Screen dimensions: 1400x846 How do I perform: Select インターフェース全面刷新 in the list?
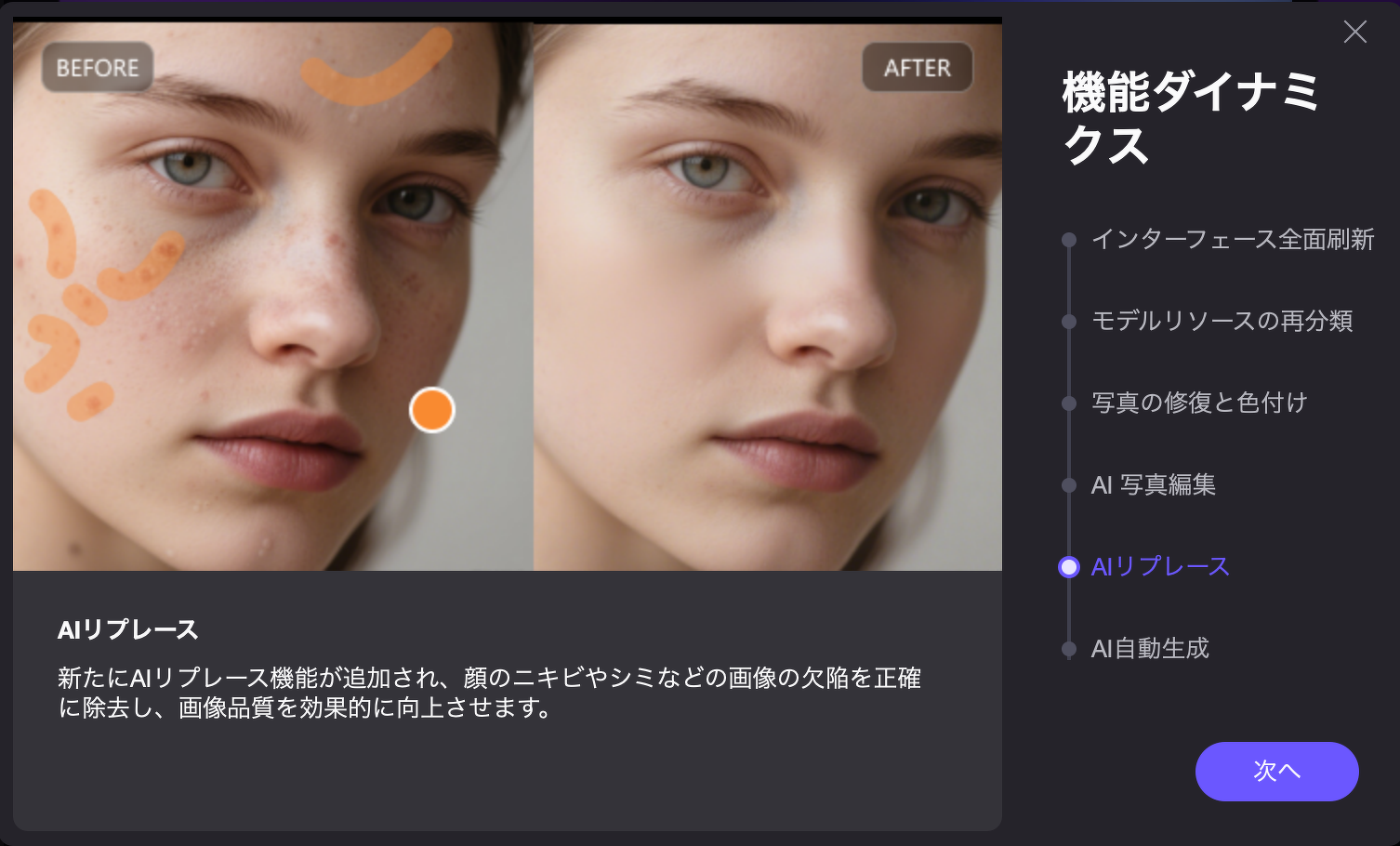click(1233, 239)
